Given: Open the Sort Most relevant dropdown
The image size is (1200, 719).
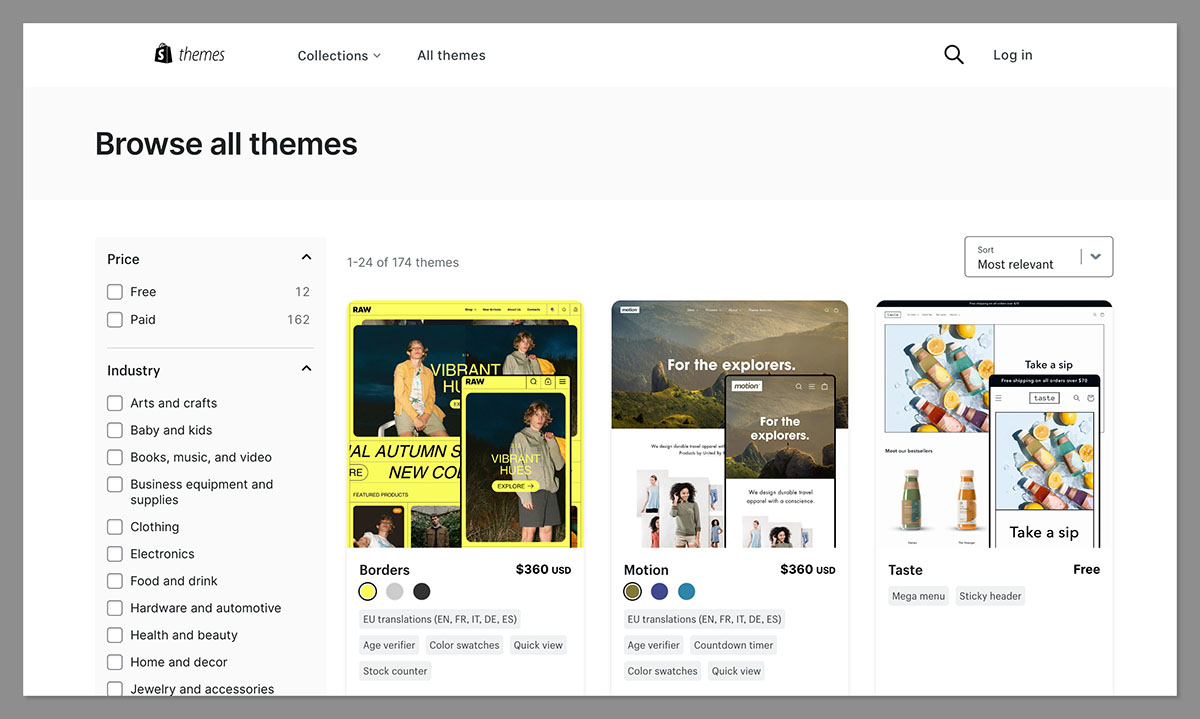Looking at the screenshot, I should tap(1038, 257).
